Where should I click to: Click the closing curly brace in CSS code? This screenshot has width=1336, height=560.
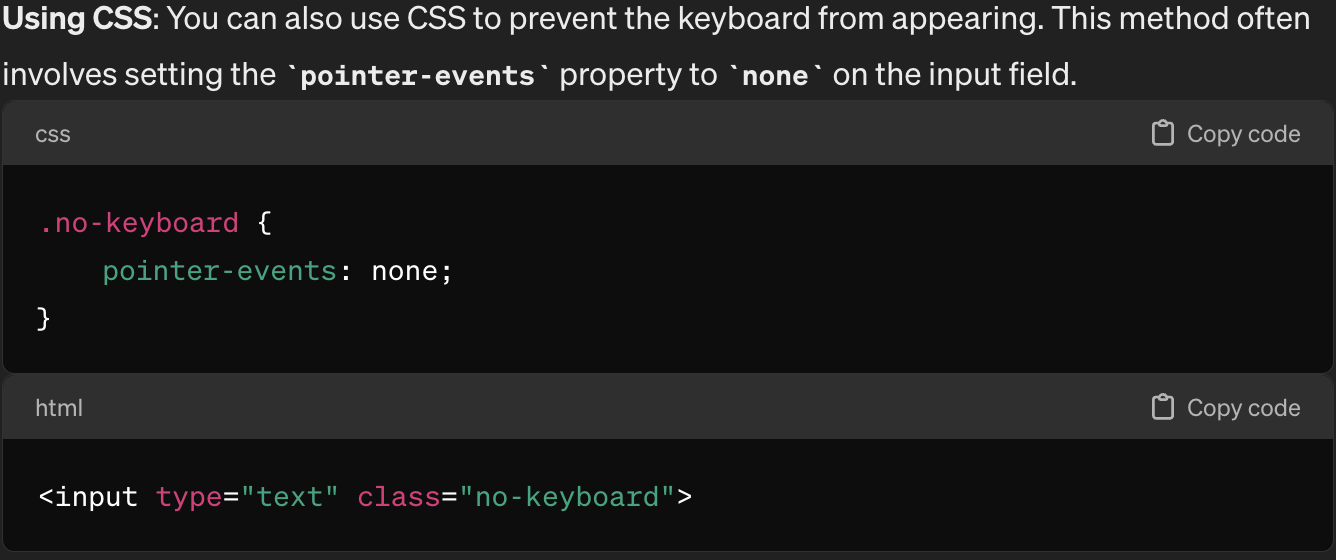(44, 319)
